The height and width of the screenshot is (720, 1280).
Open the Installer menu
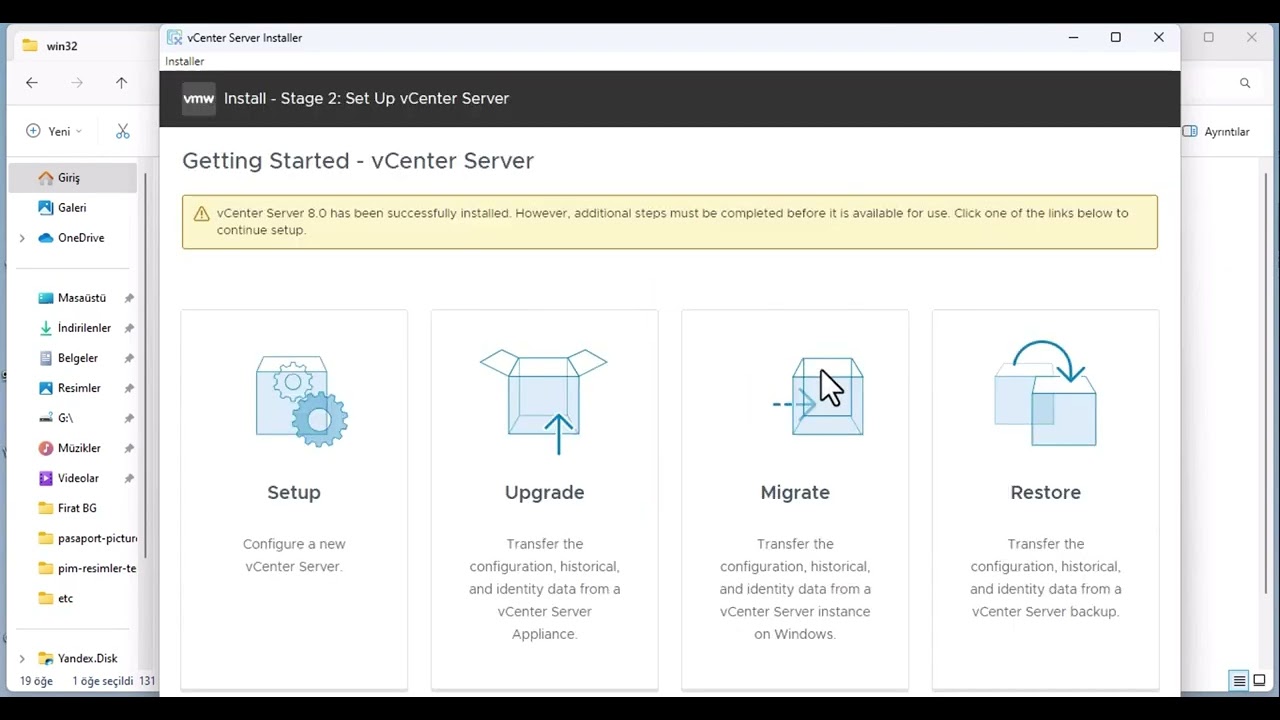pos(185,61)
